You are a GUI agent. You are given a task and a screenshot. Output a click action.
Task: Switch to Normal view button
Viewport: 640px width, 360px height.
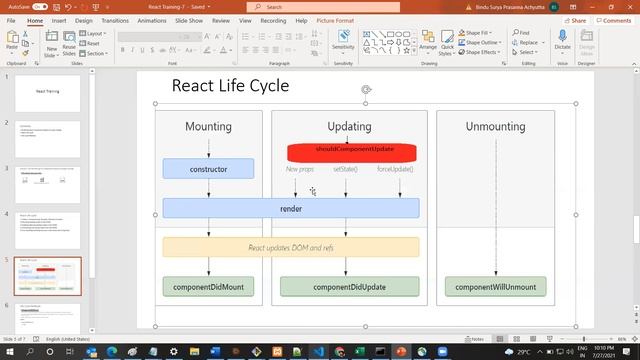coord(500,339)
